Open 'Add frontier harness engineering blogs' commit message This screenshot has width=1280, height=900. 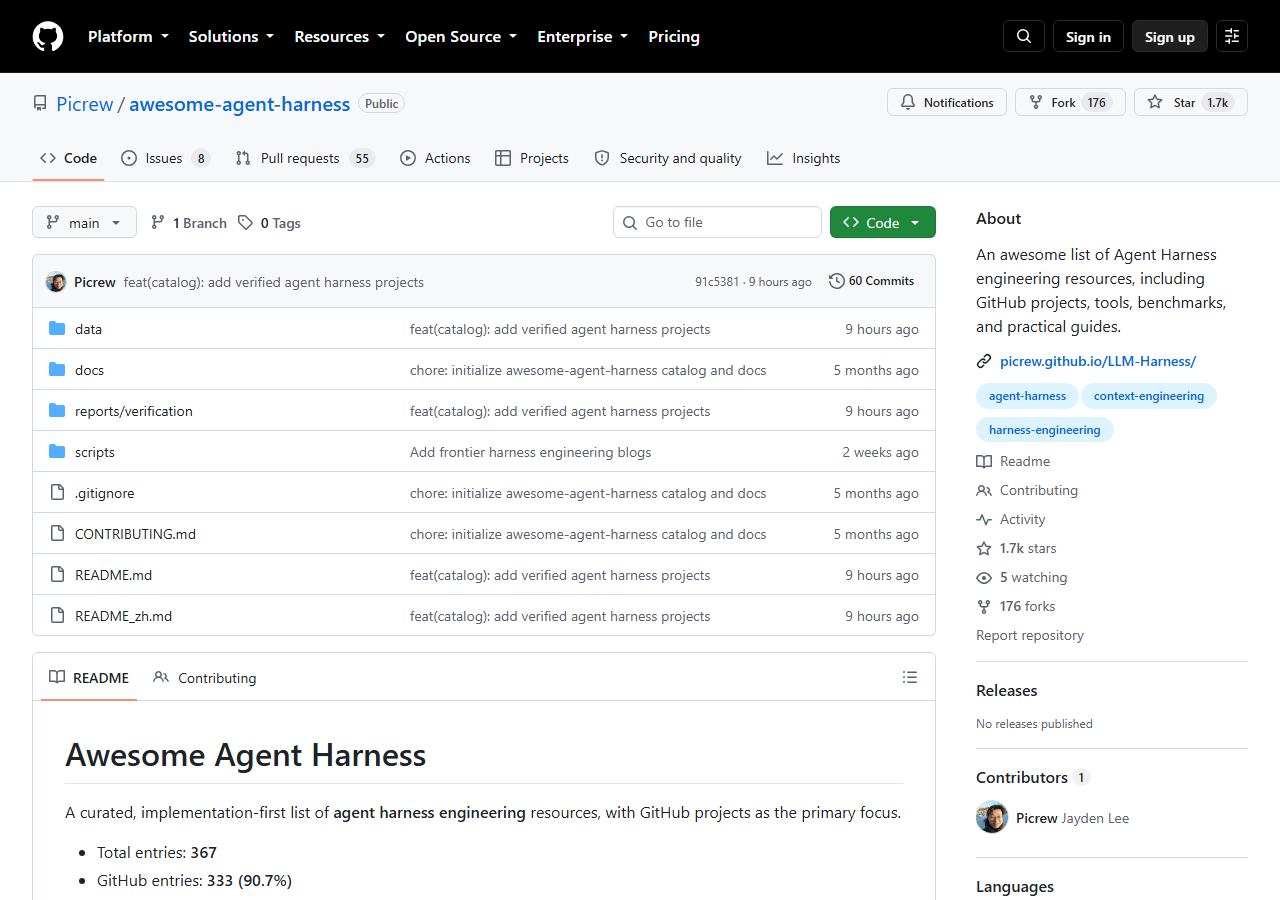click(x=530, y=452)
